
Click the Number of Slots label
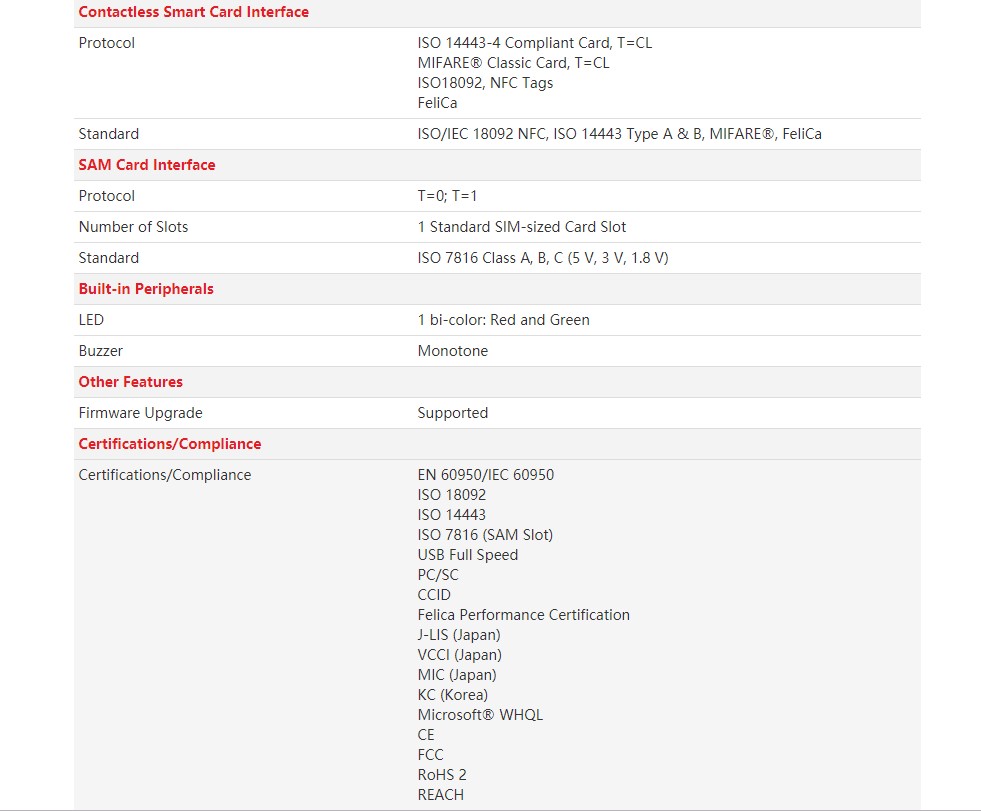pyautogui.click(x=133, y=227)
